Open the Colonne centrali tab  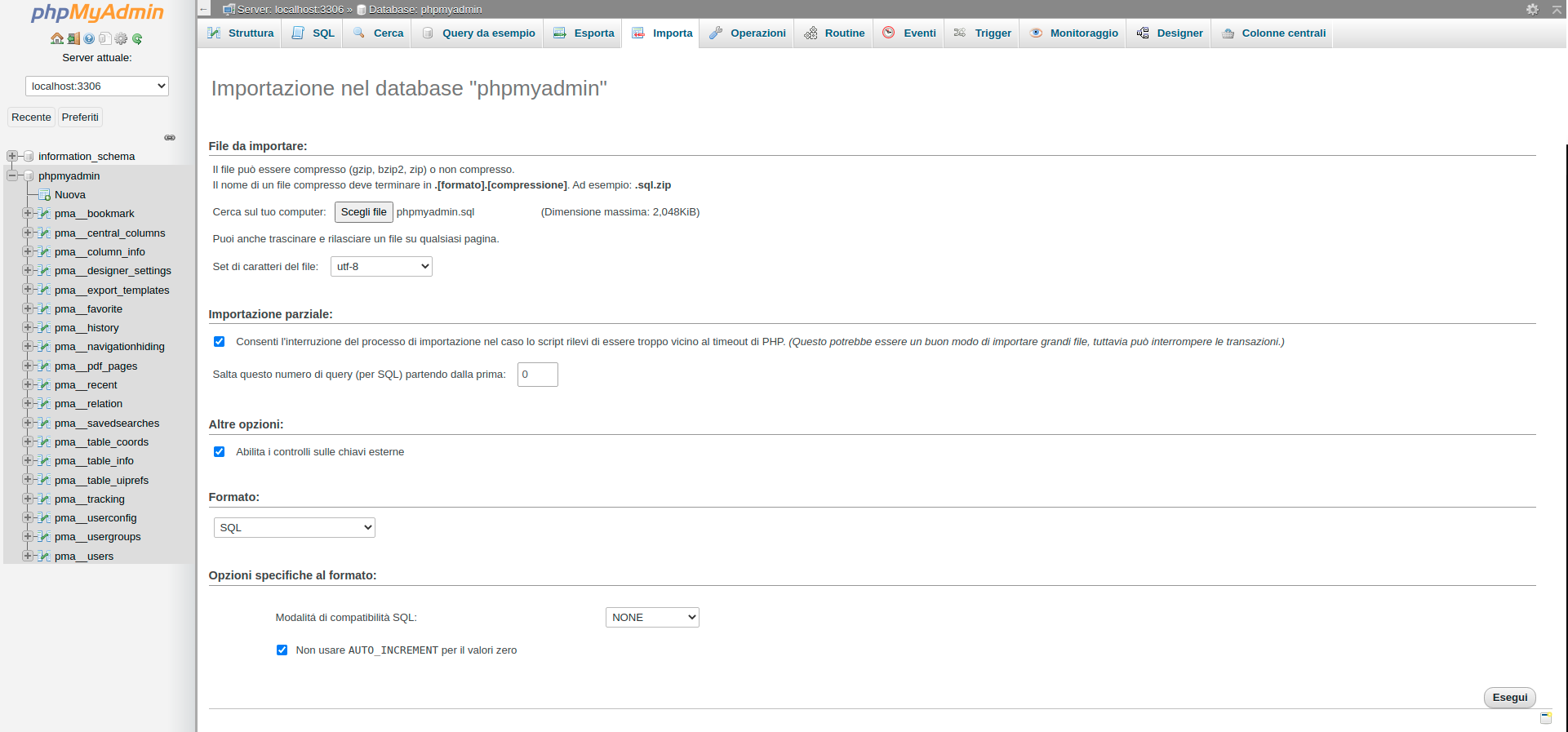(x=1273, y=33)
